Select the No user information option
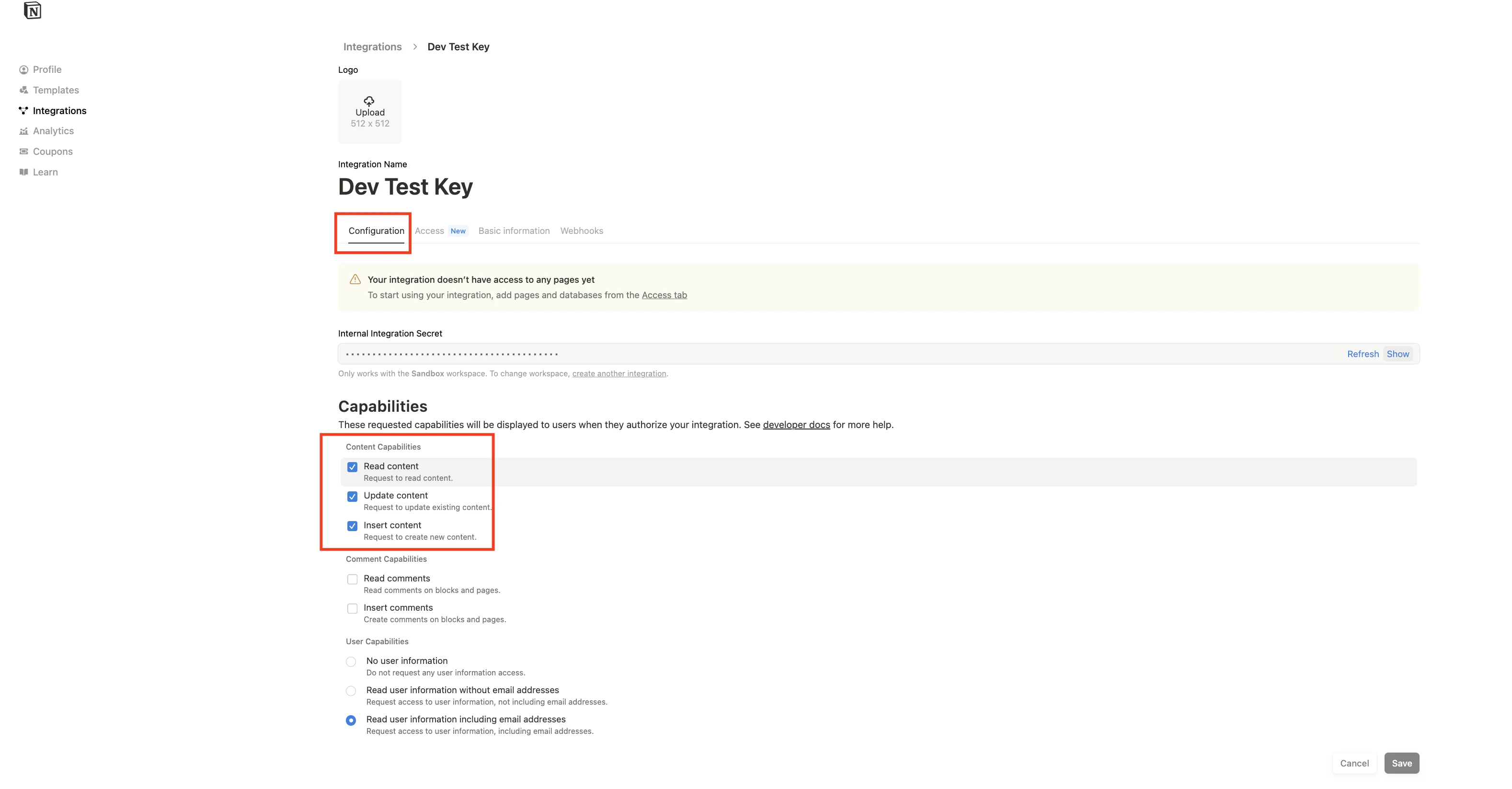Image resolution: width=1512 pixels, height=789 pixels. [351, 661]
